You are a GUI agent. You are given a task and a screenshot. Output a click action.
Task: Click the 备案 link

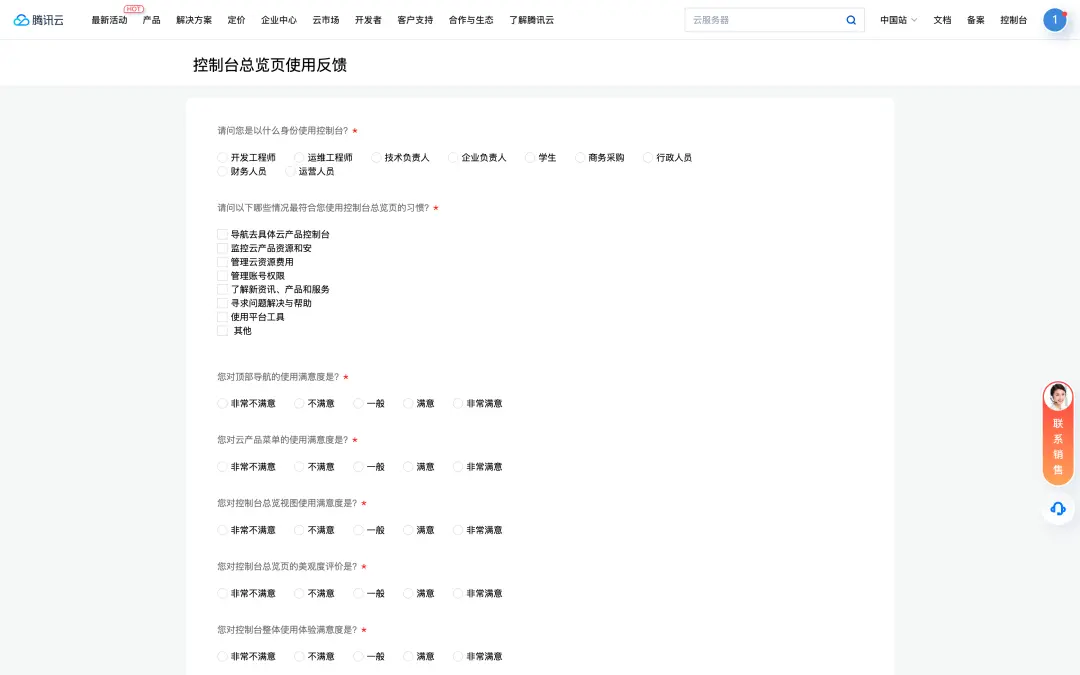click(975, 20)
